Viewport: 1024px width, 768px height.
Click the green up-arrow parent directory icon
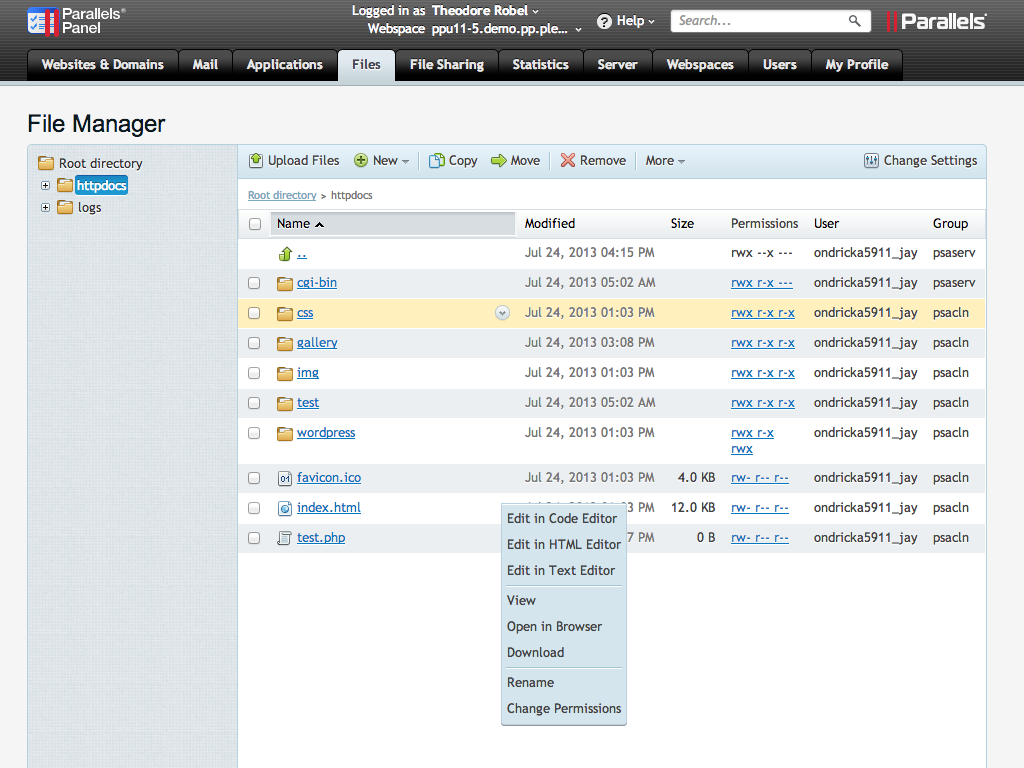pyautogui.click(x=285, y=253)
